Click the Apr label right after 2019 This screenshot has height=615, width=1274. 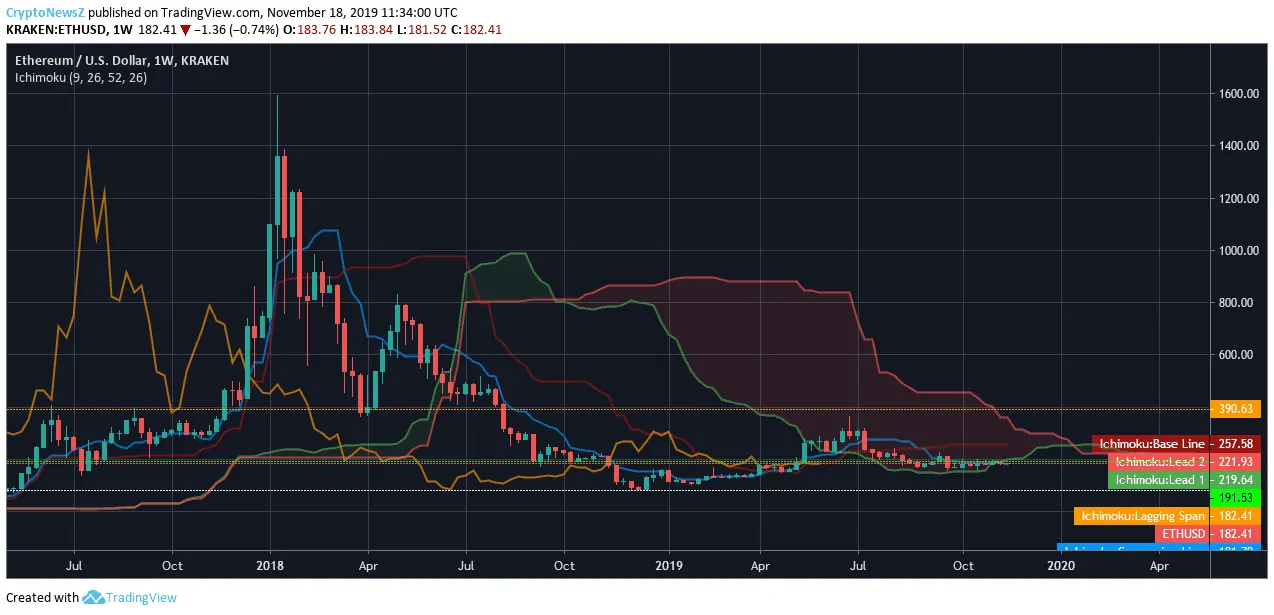click(x=759, y=565)
